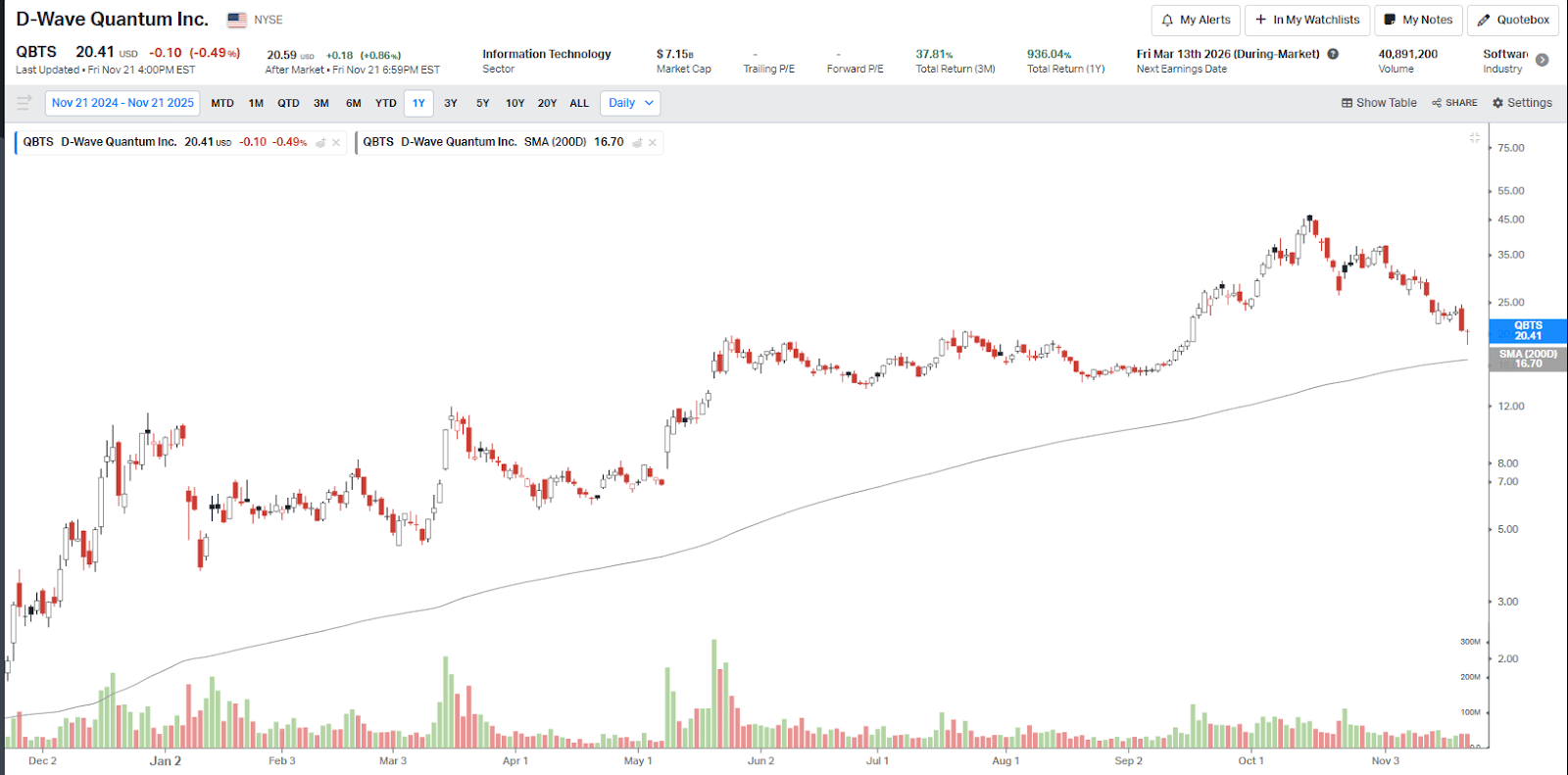
Task: Select the 20Y time range
Action: coord(547,103)
